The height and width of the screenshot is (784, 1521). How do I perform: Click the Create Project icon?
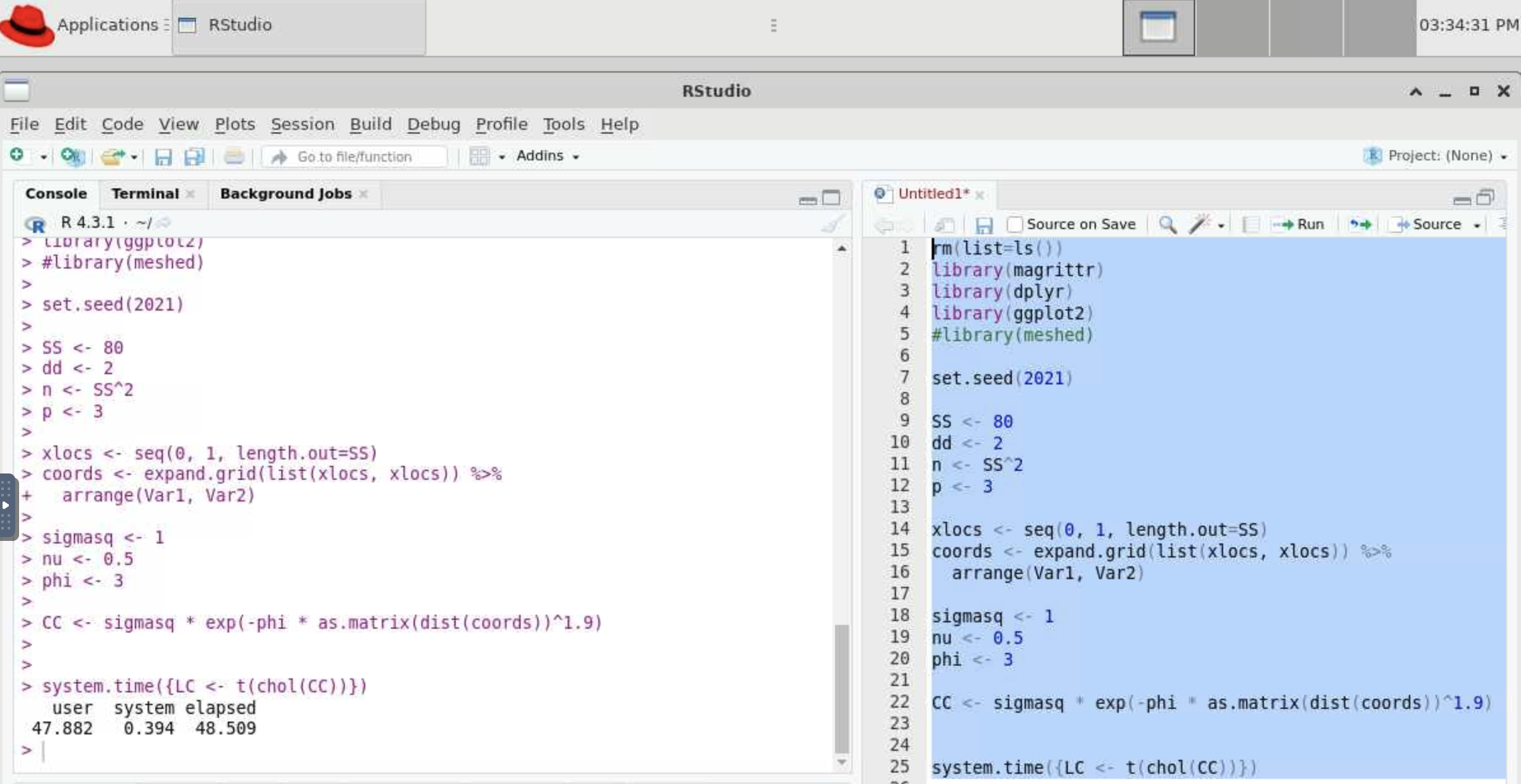72,156
